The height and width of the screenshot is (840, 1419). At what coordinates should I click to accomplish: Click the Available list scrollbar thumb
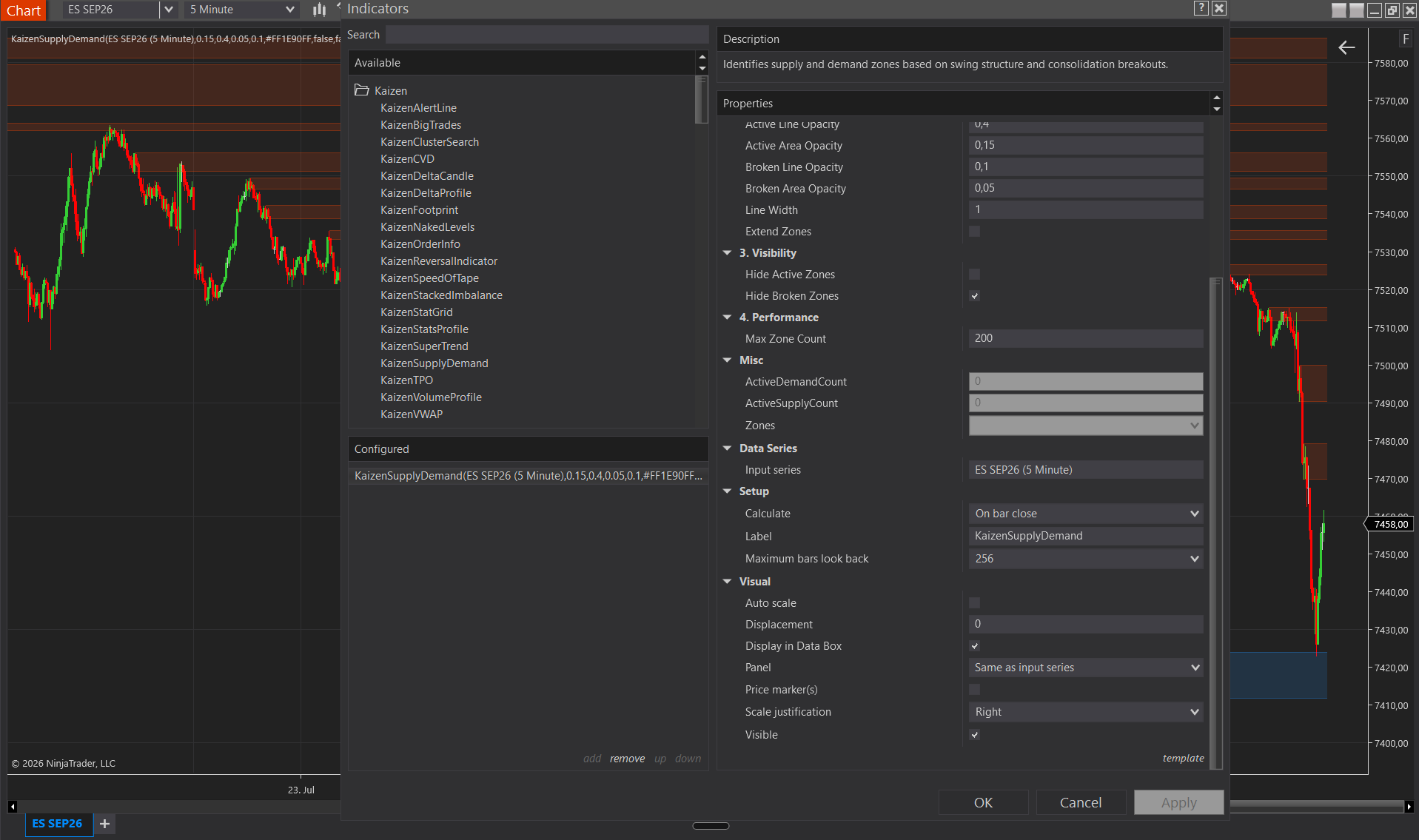point(702,100)
